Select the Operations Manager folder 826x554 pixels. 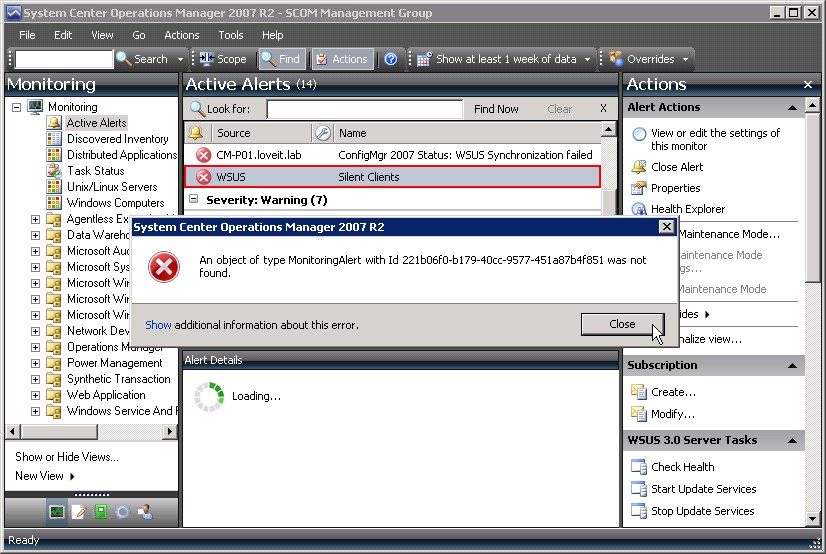click(104, 347)
